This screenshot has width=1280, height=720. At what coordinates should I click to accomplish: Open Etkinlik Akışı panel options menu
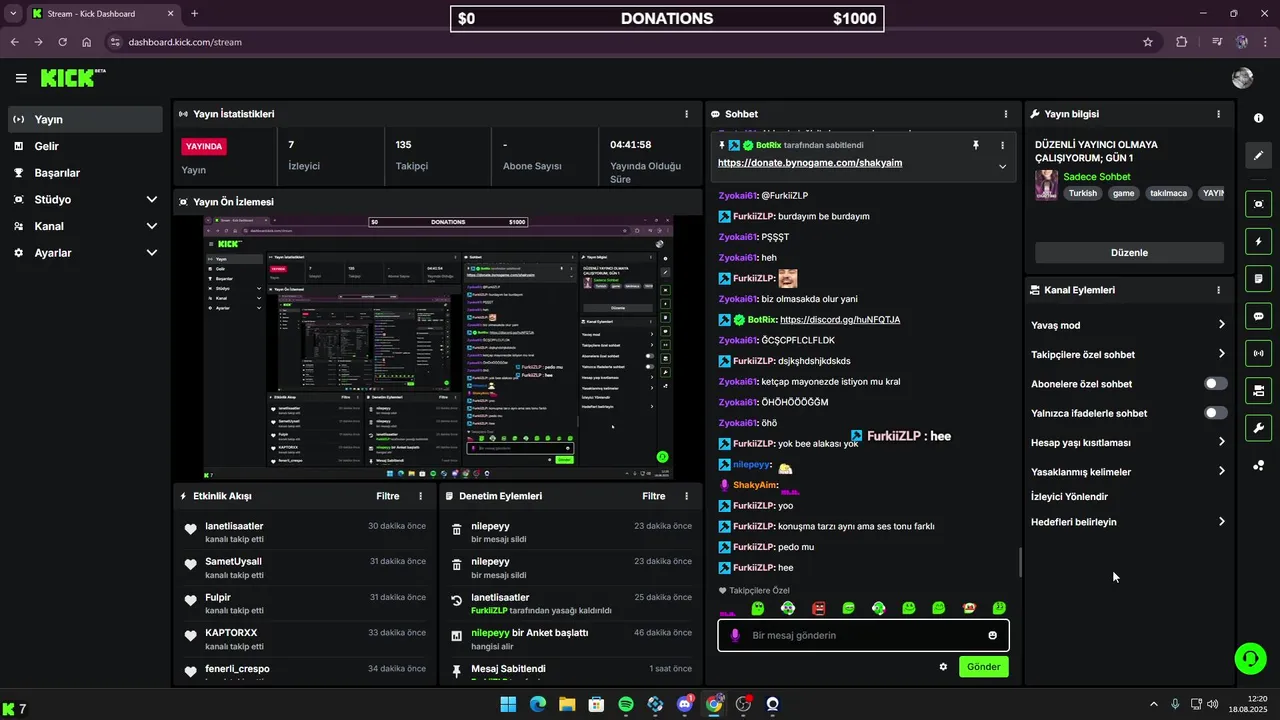coord(420,496)
